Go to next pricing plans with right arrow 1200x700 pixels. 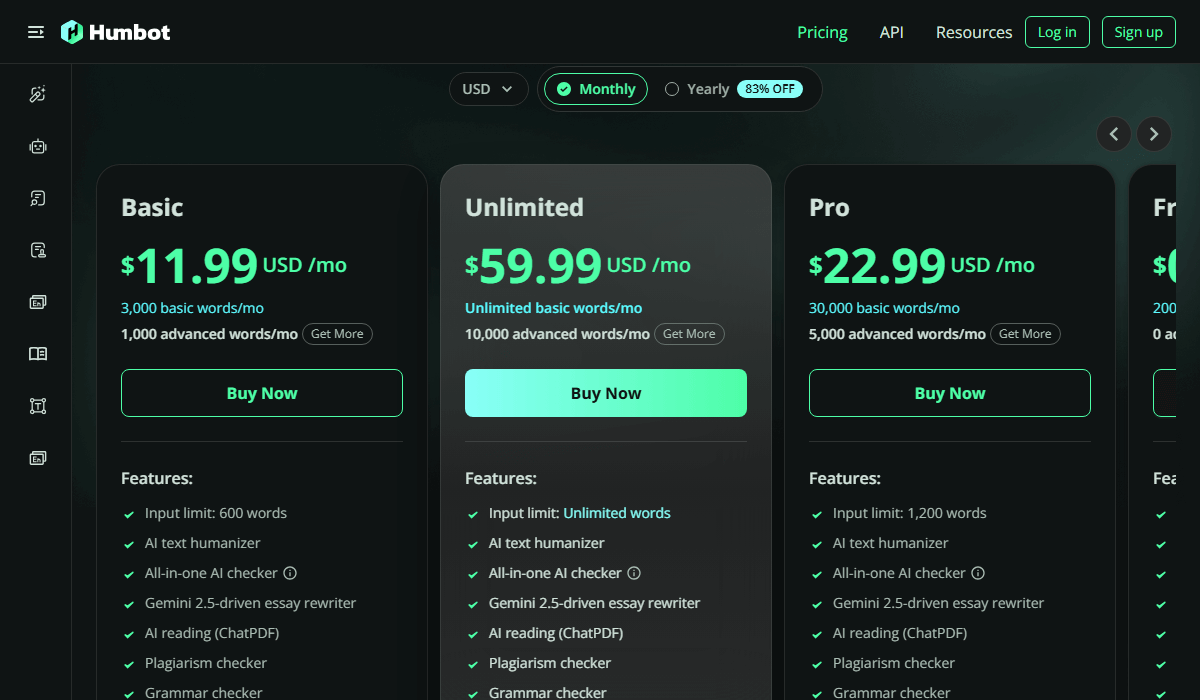coord(1154,133)
